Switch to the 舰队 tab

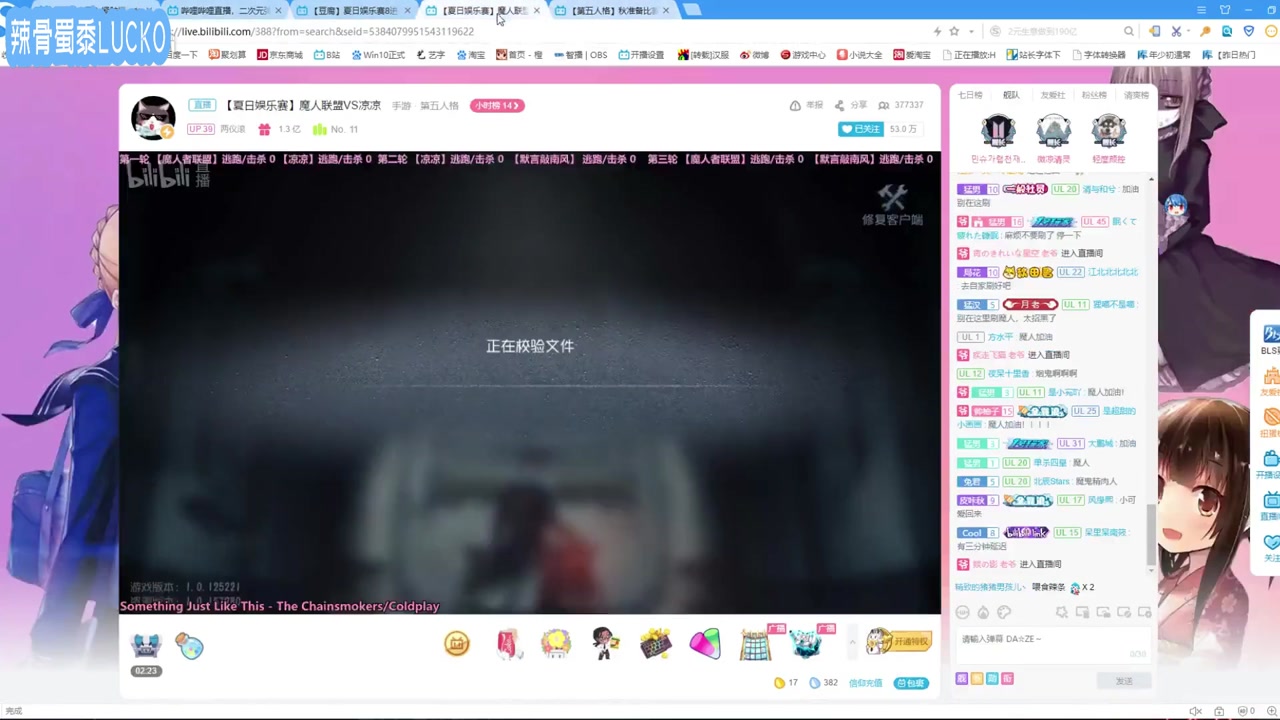click(1011, 95)
